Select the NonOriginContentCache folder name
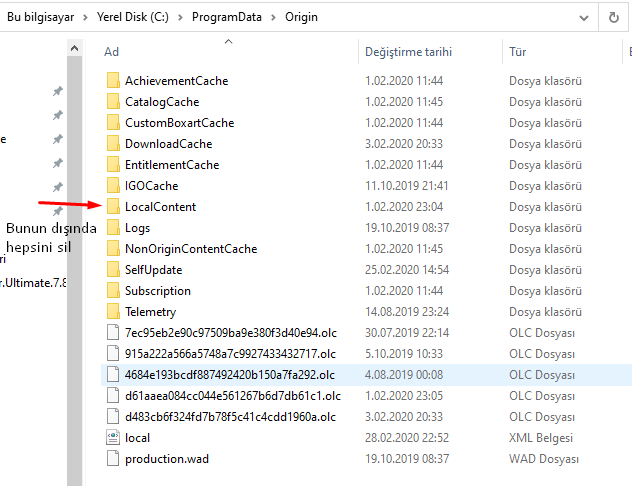This screenshot has height=486, width=632. click(x=191, y=249)
